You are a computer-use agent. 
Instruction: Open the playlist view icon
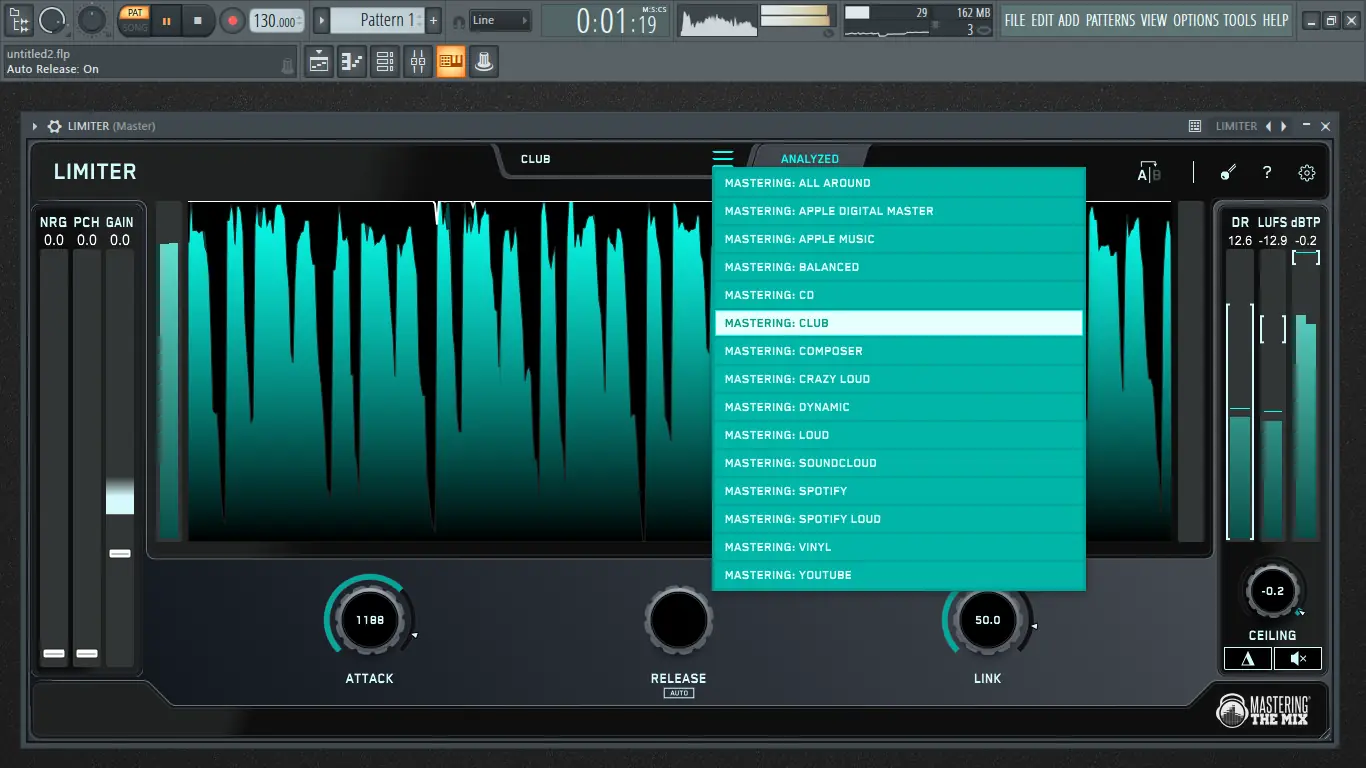[x=319, y=62]
